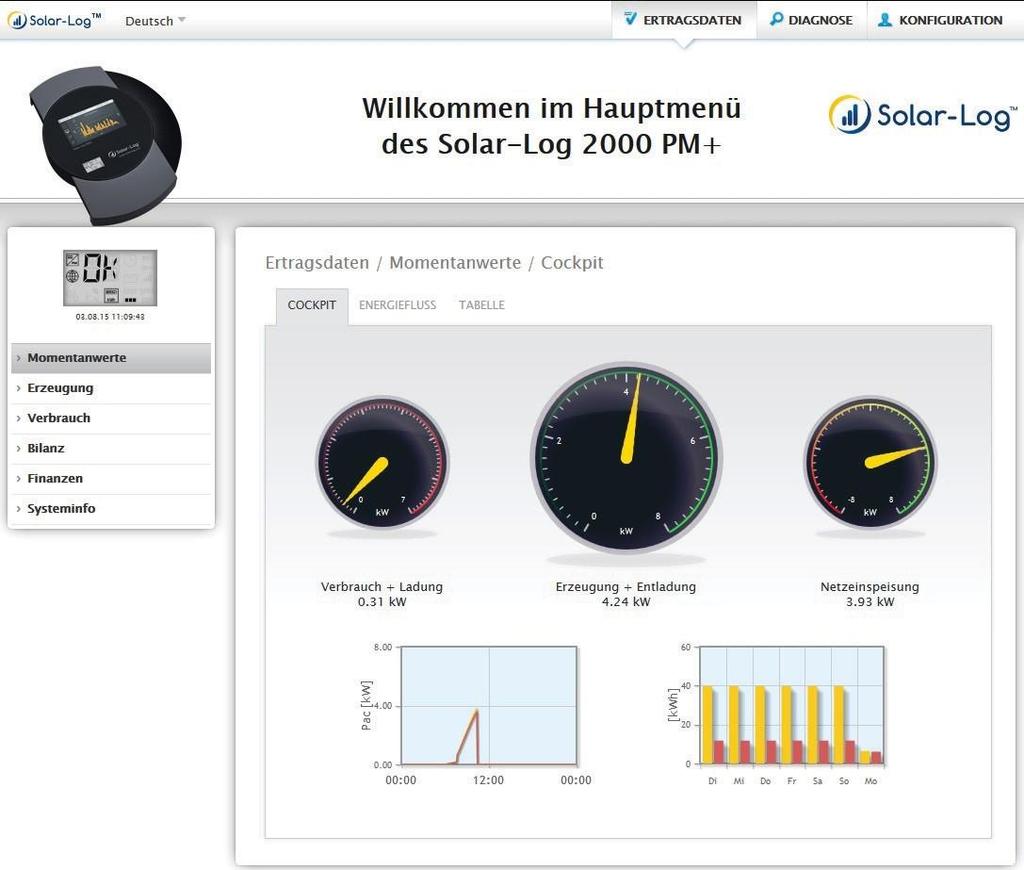
Task: Click the '3.93 kW' feed-in value
Action: pos(870,602)
